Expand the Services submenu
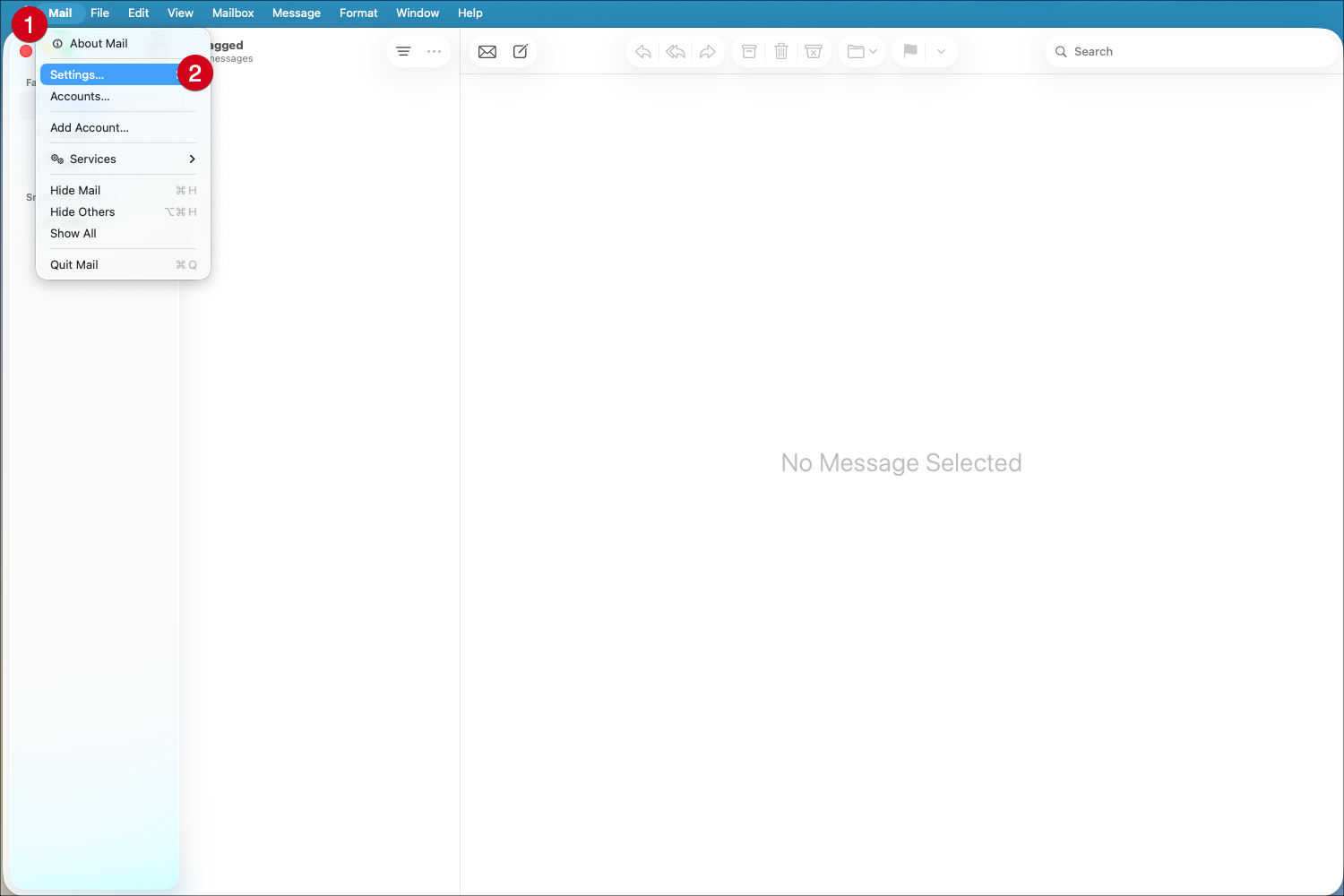 pyautogui.click(x=93, y=159)
